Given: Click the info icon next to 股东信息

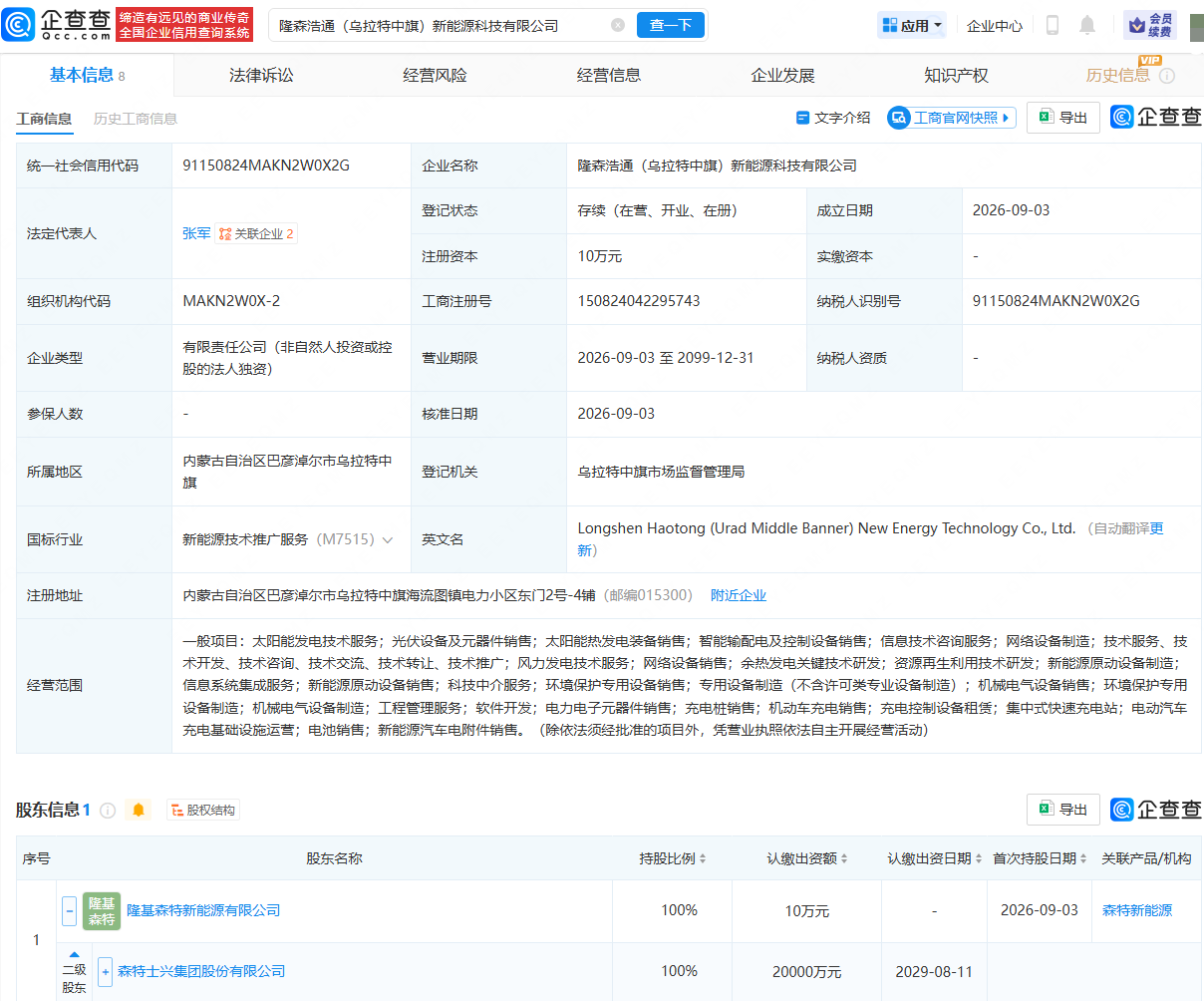Looking at the screenshot, I should click(x=108, y=811).
